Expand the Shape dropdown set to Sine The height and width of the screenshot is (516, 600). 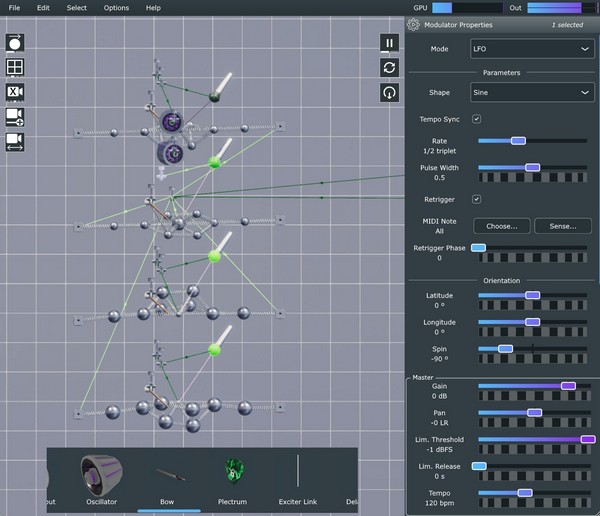coord(533,93)
